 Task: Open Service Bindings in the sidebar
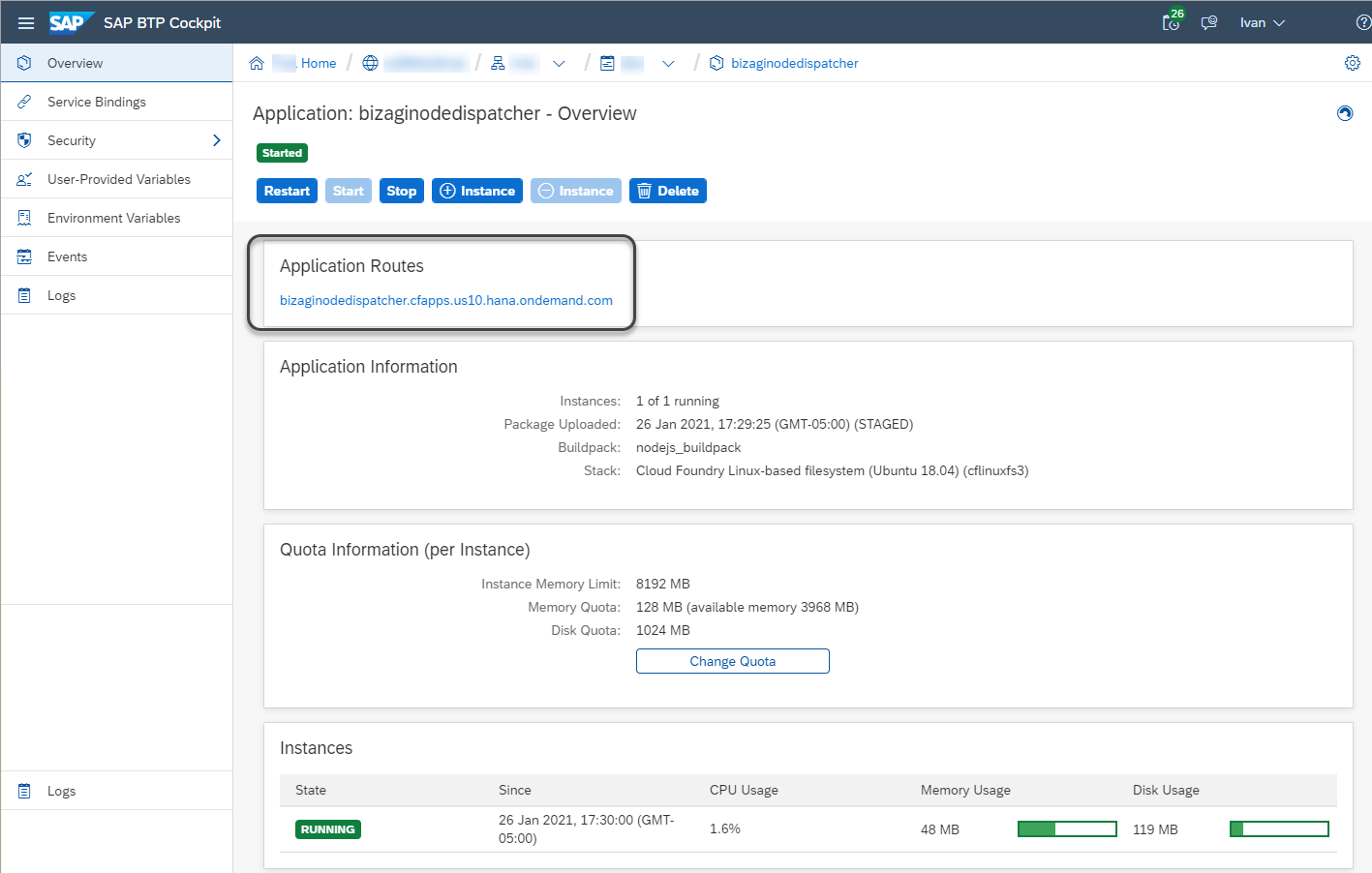tap(116, 102)
